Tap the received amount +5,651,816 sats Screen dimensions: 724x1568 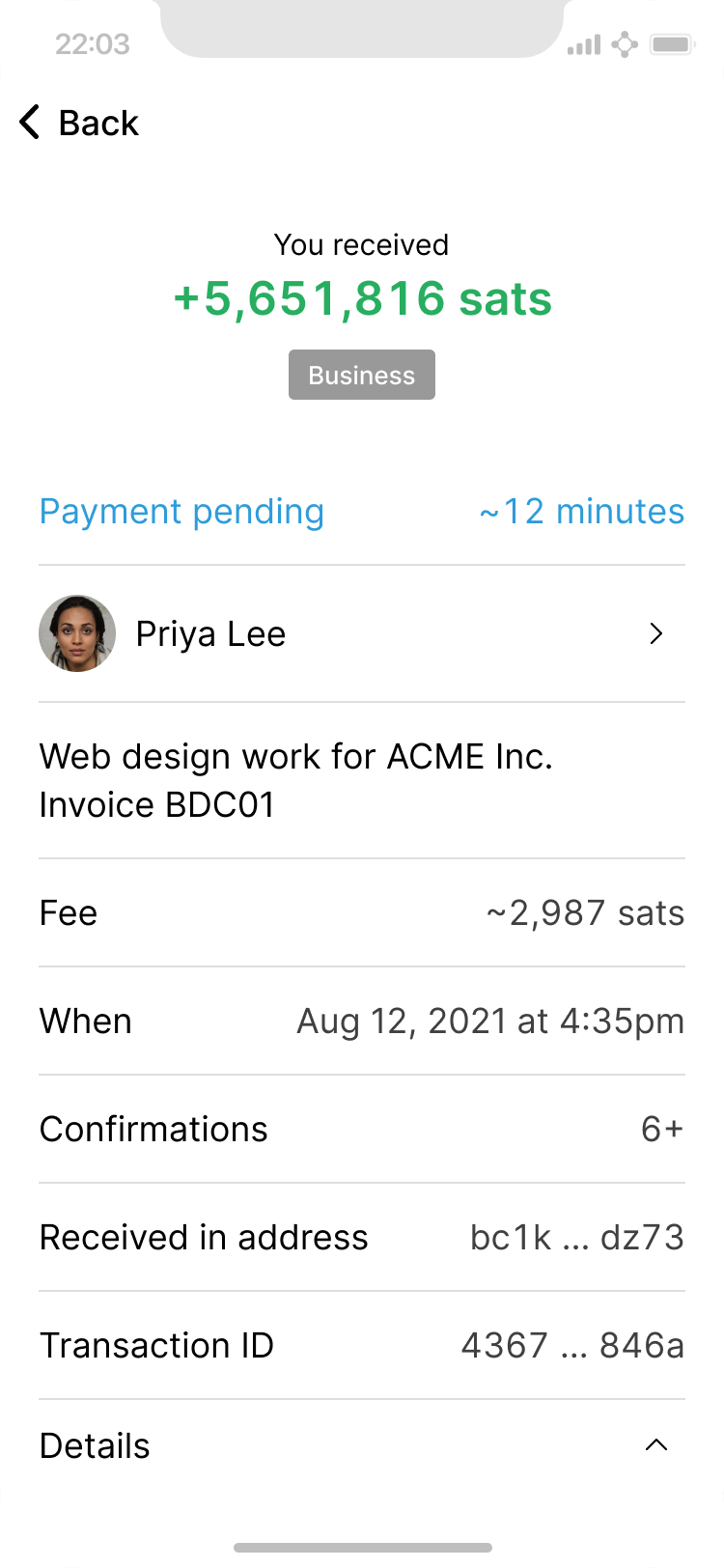point(362,298)
